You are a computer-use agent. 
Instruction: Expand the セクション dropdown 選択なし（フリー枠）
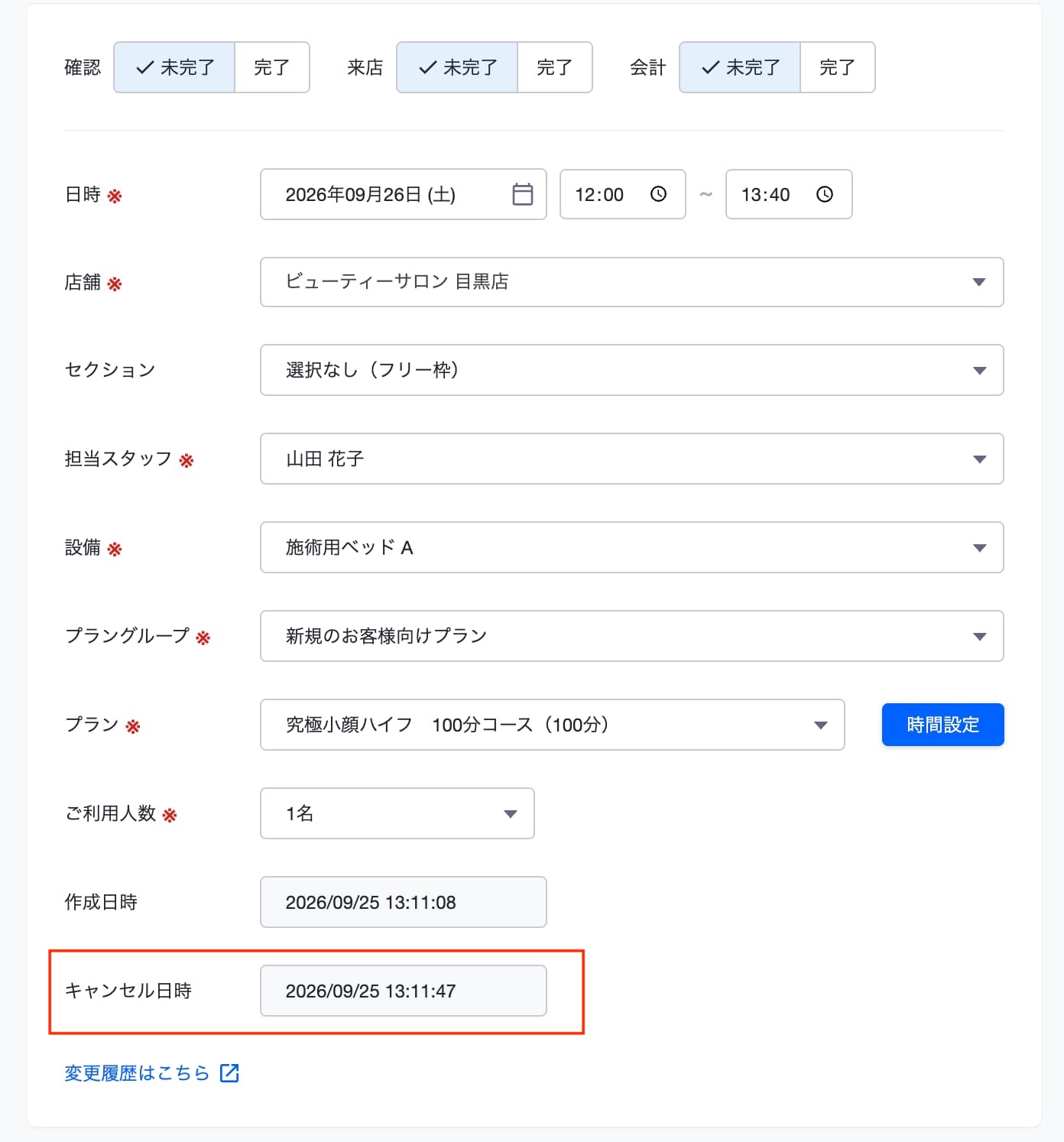tap(632, 370)
